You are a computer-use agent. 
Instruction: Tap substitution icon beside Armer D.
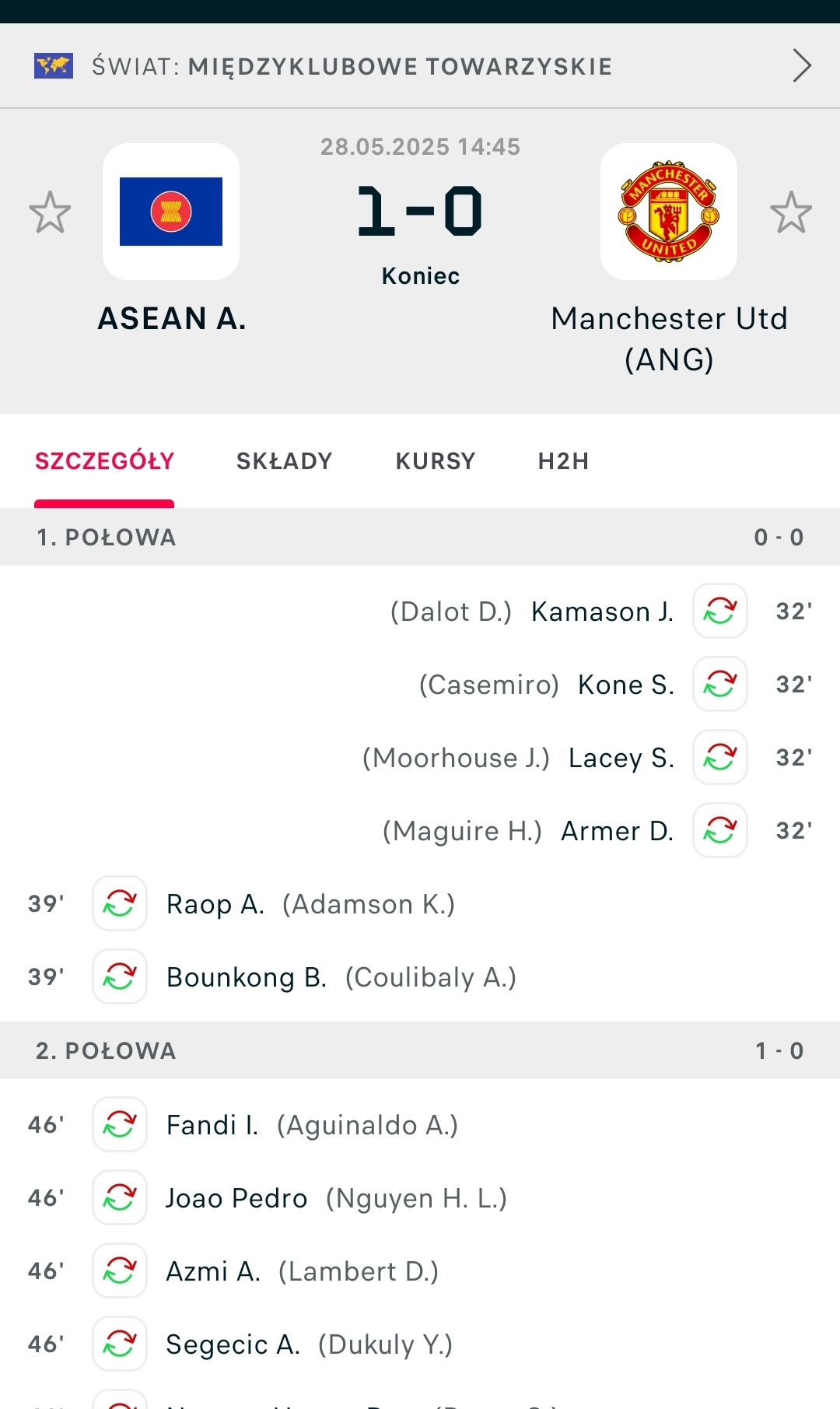pos(720,830)
